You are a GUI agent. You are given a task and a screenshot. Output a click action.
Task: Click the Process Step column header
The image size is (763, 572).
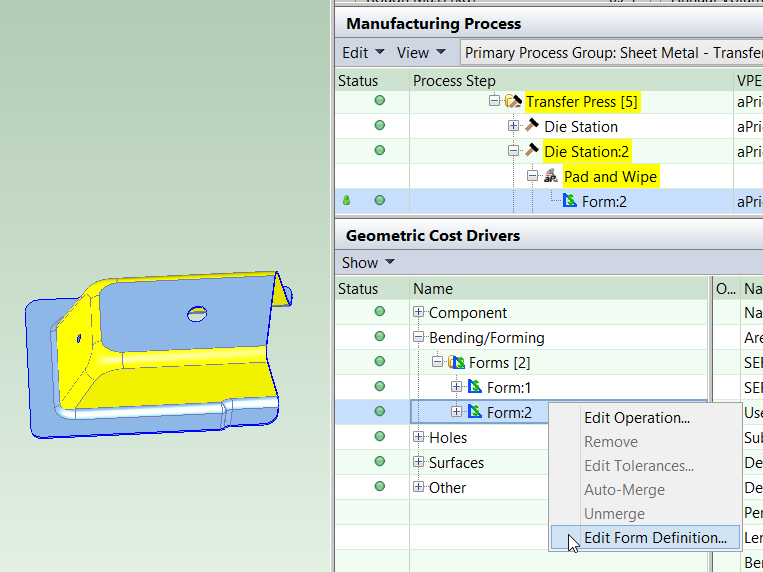tap(453, 81)
